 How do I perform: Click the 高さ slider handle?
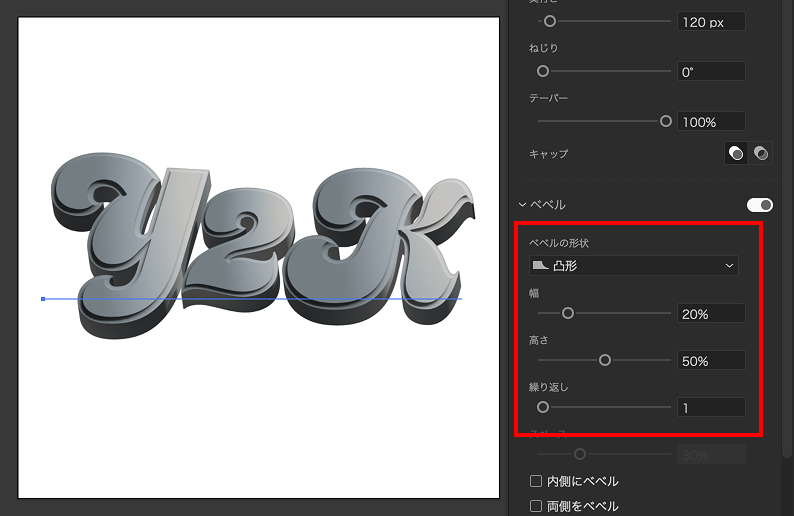click(605, 360)
